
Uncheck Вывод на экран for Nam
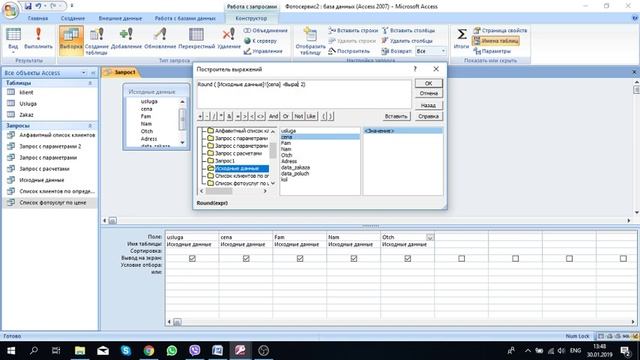[354, 258]
